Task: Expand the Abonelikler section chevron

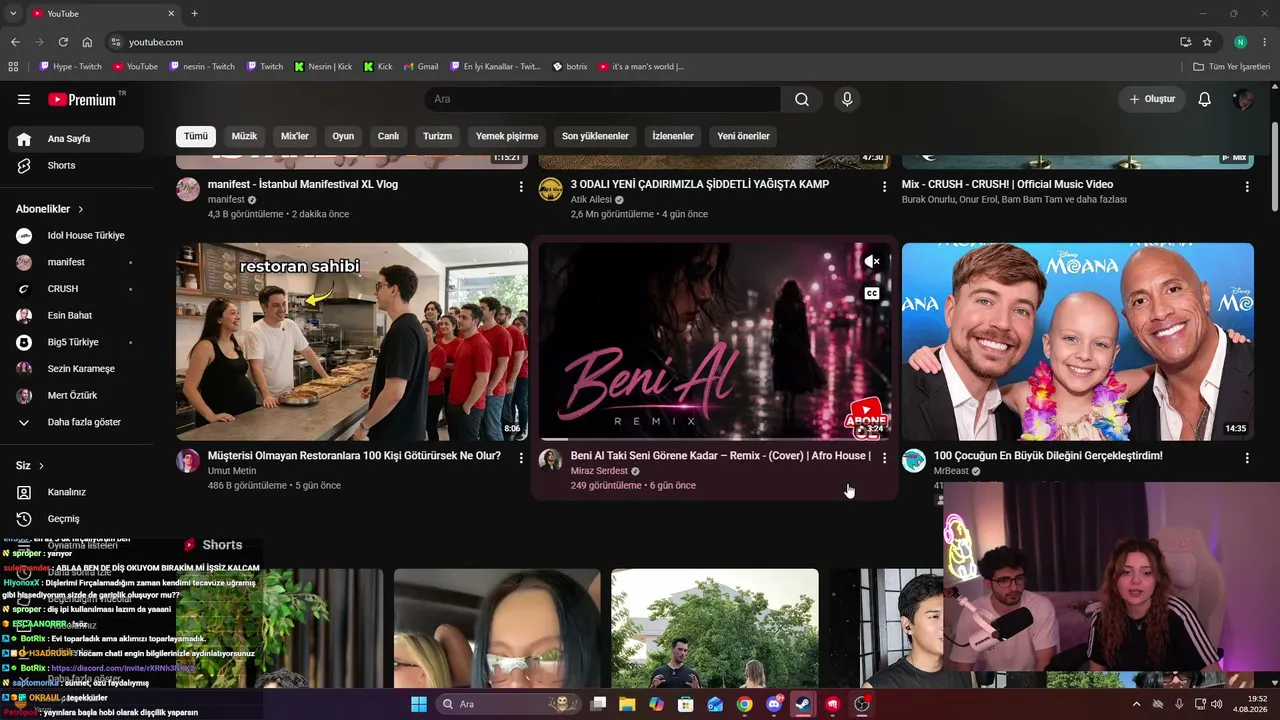Action: click(81, 209)
